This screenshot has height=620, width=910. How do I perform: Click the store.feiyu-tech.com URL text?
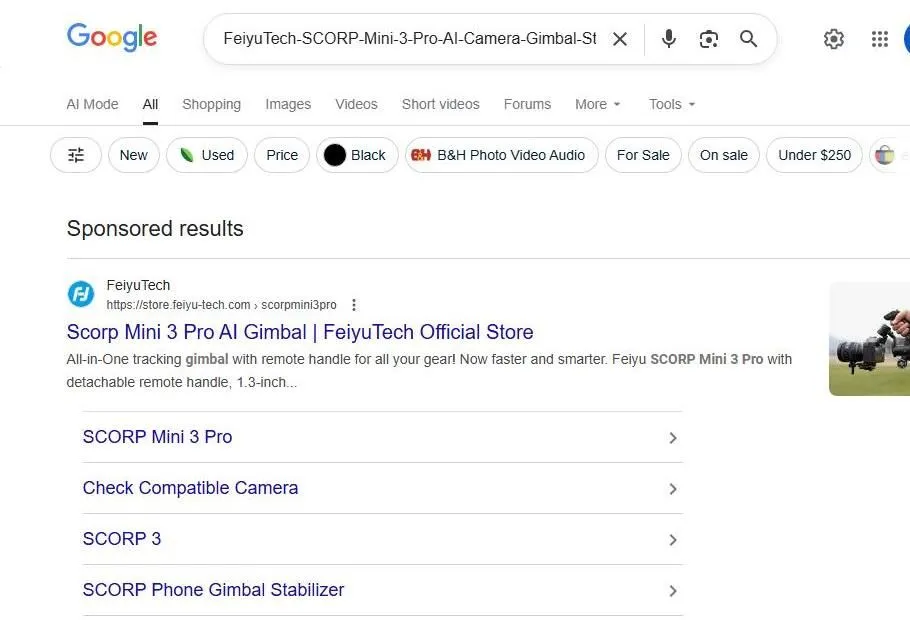pyautogui.click(x=221, y=305)
